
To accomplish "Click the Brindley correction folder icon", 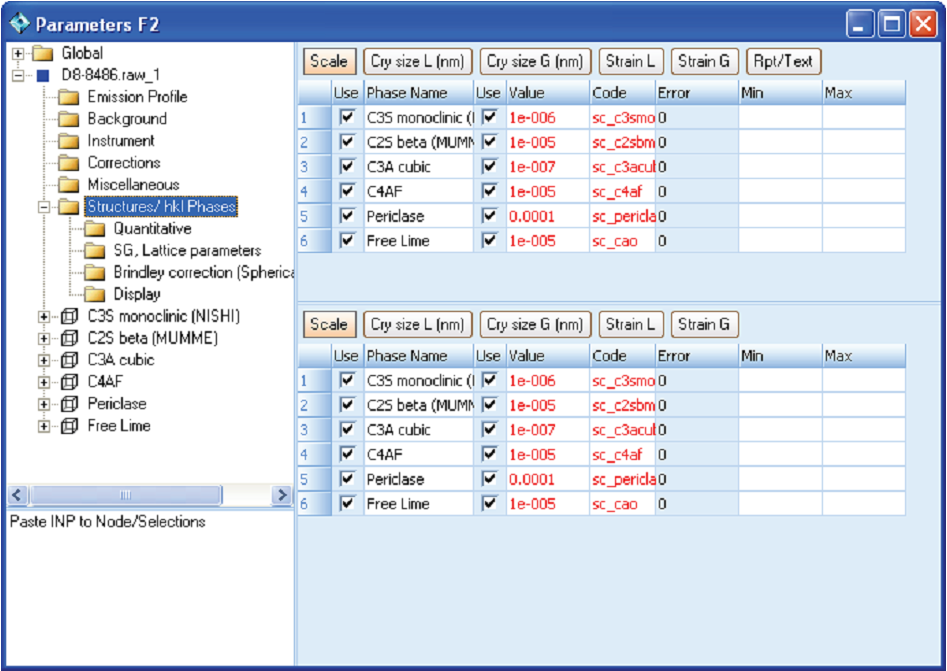I will coord(95,272).
